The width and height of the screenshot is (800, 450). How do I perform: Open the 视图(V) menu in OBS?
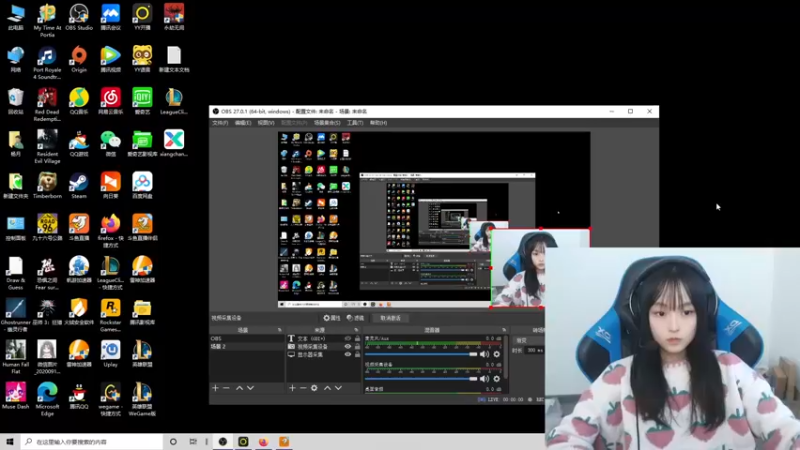click(x=266, y=123)
